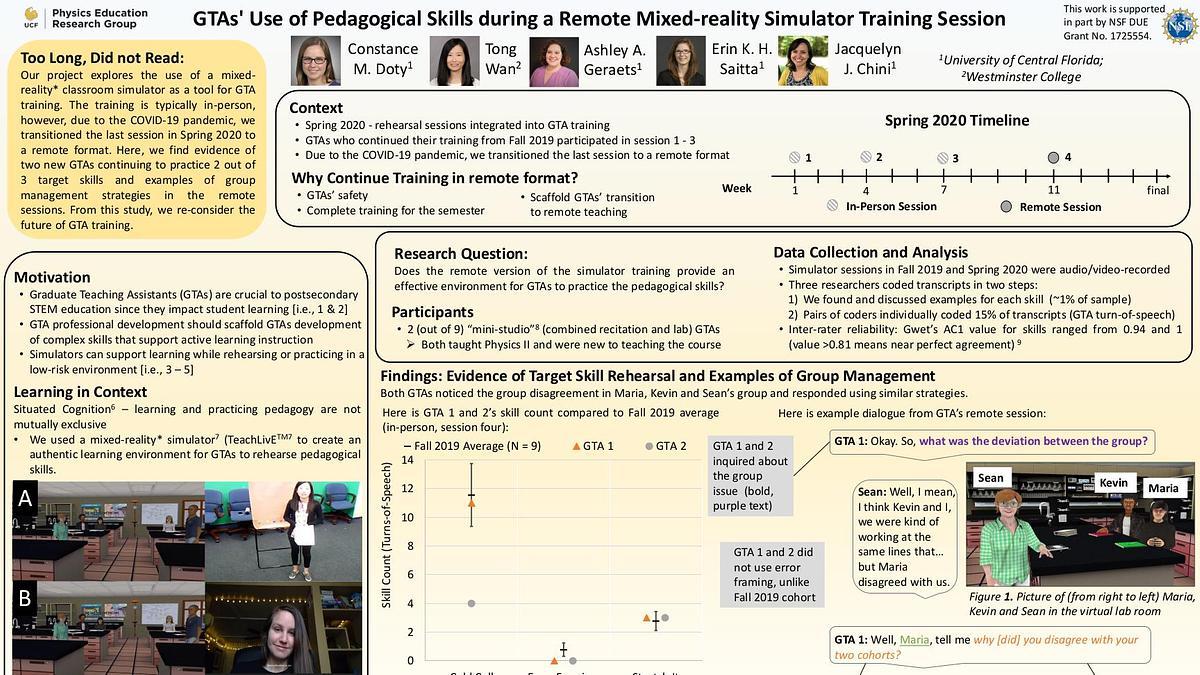Screen dimensions: 1200x675
Task: Click the GTA 2 data point at value 4
Action: tap(471, 603)
